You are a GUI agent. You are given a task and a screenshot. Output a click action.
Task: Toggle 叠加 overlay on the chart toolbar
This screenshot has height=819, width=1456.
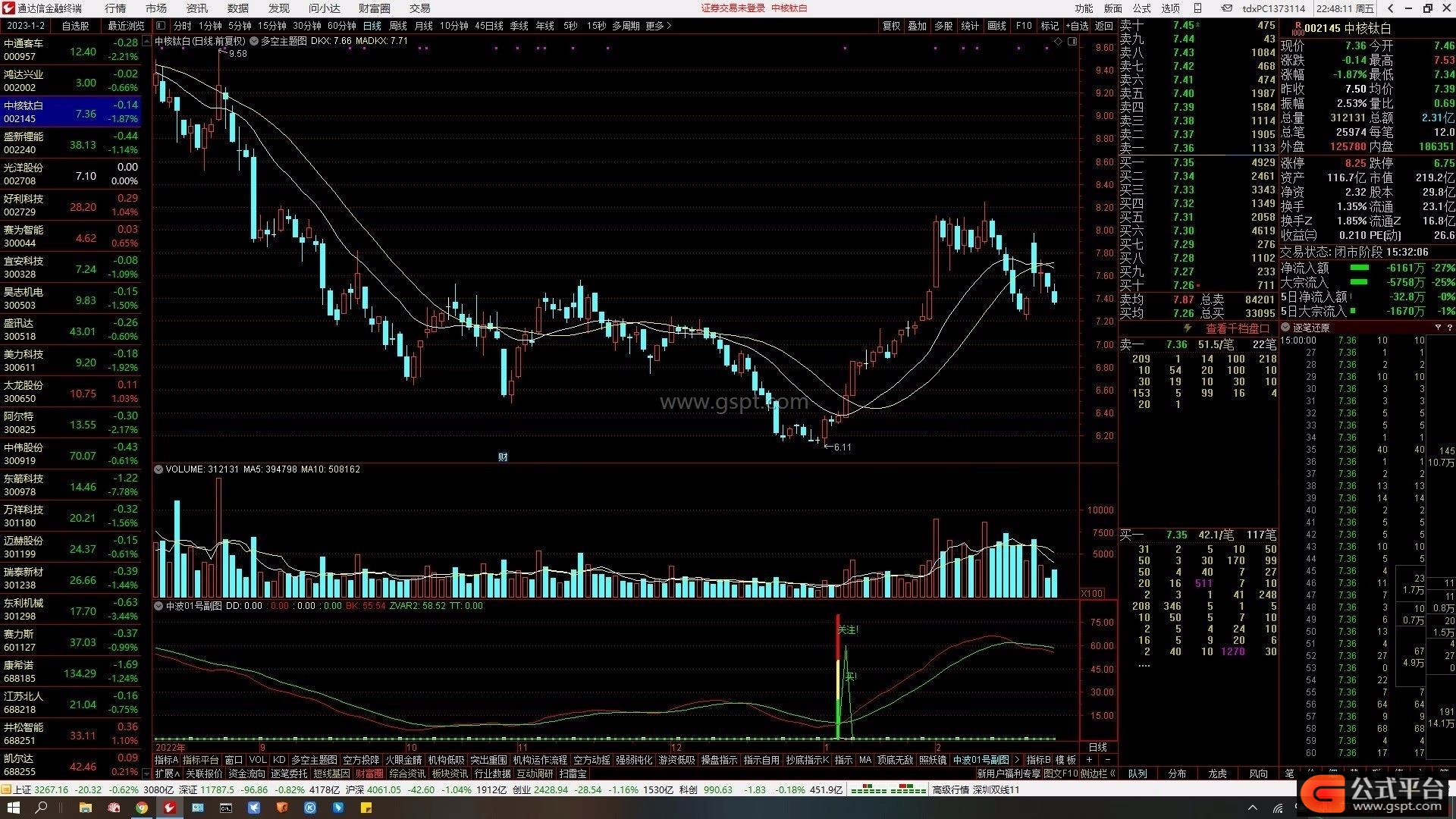click(x=918, y=26)
